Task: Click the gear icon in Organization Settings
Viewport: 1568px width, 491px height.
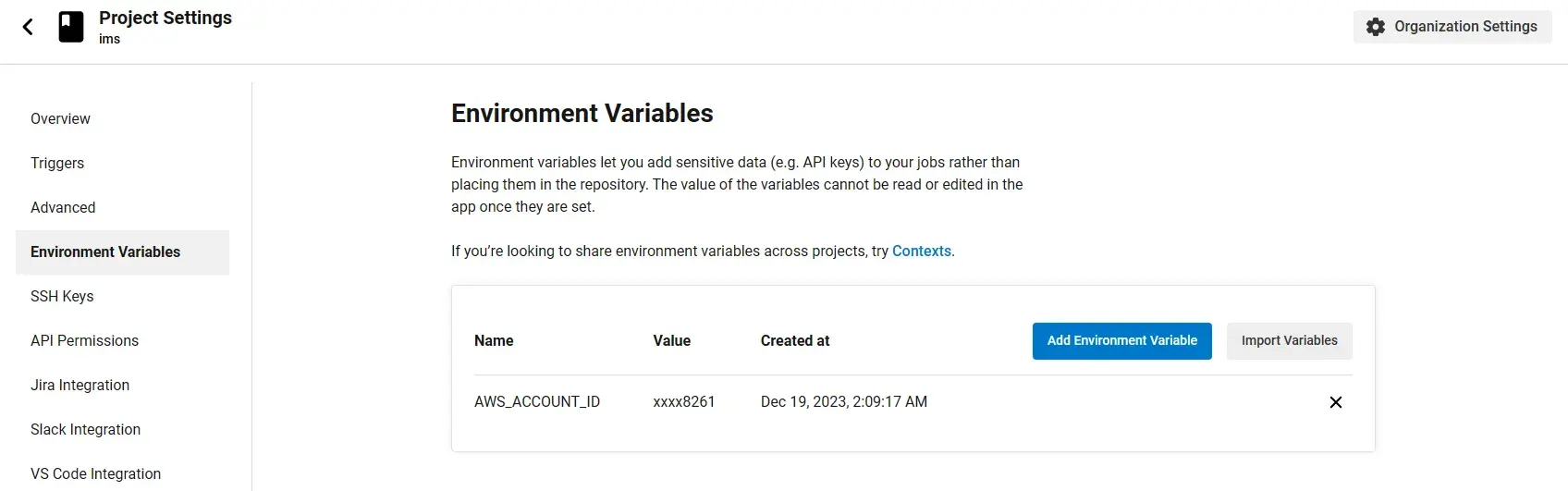Action: (1376, 27)
